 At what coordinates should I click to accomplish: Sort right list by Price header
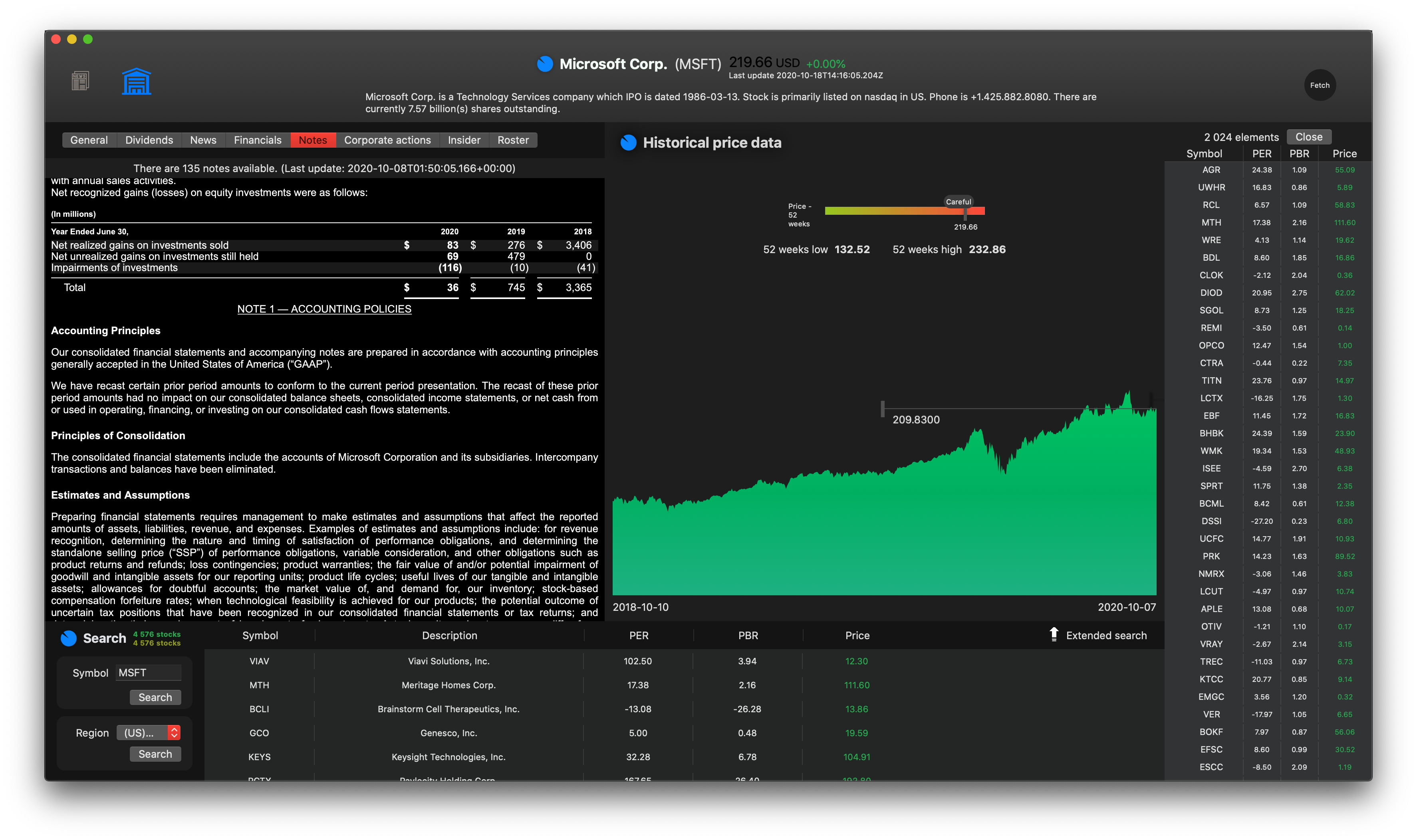[1345, 154]
